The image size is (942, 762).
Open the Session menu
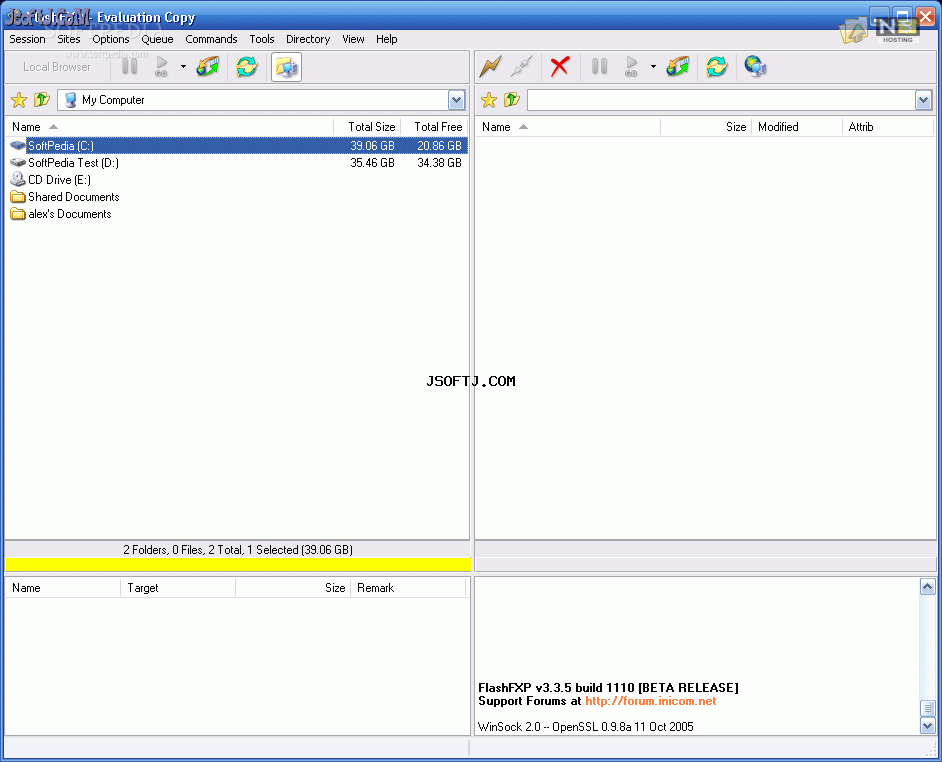(27, 39)
